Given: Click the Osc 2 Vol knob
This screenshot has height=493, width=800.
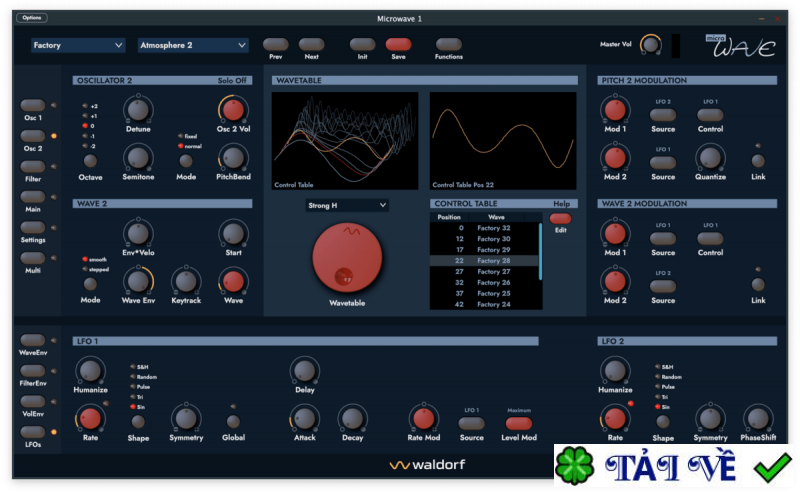Looking at the screenshot, I should click(x=233, y=110).
